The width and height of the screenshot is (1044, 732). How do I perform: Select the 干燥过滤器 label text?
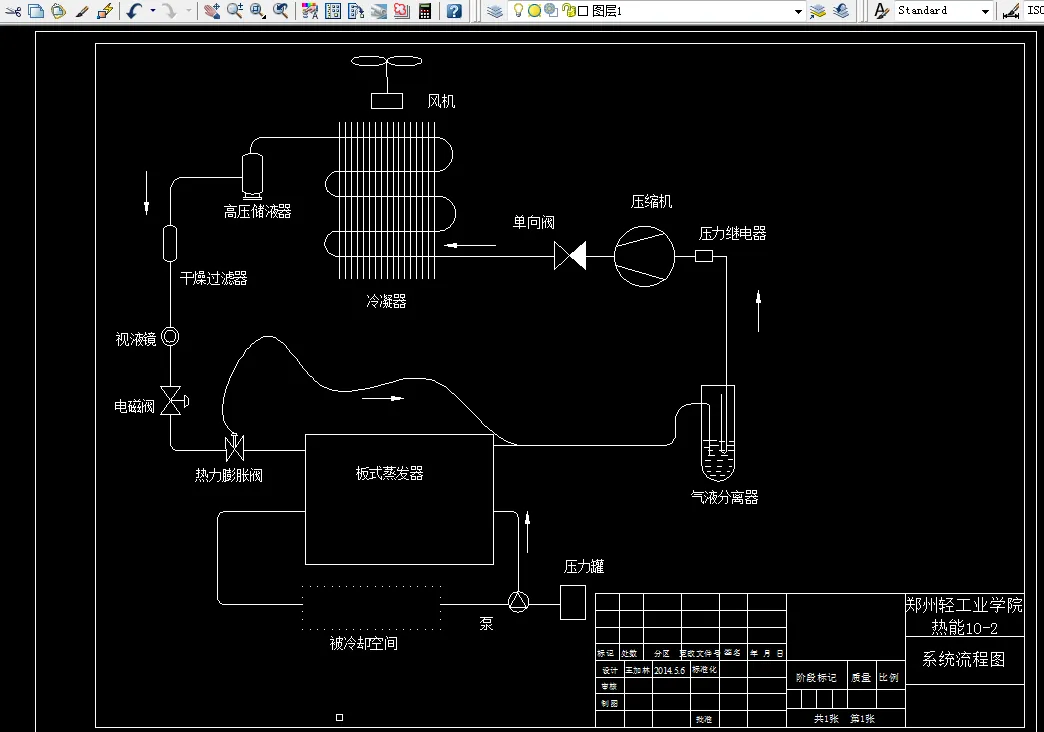pyautogui.click(x=214, y=278)
